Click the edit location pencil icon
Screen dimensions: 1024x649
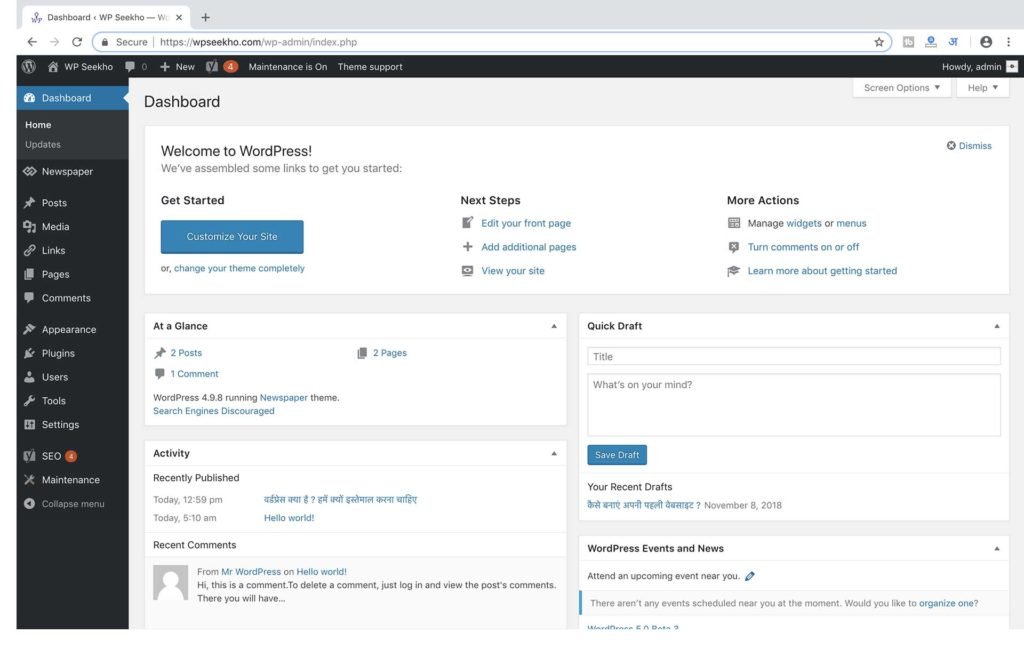(750, 576)
